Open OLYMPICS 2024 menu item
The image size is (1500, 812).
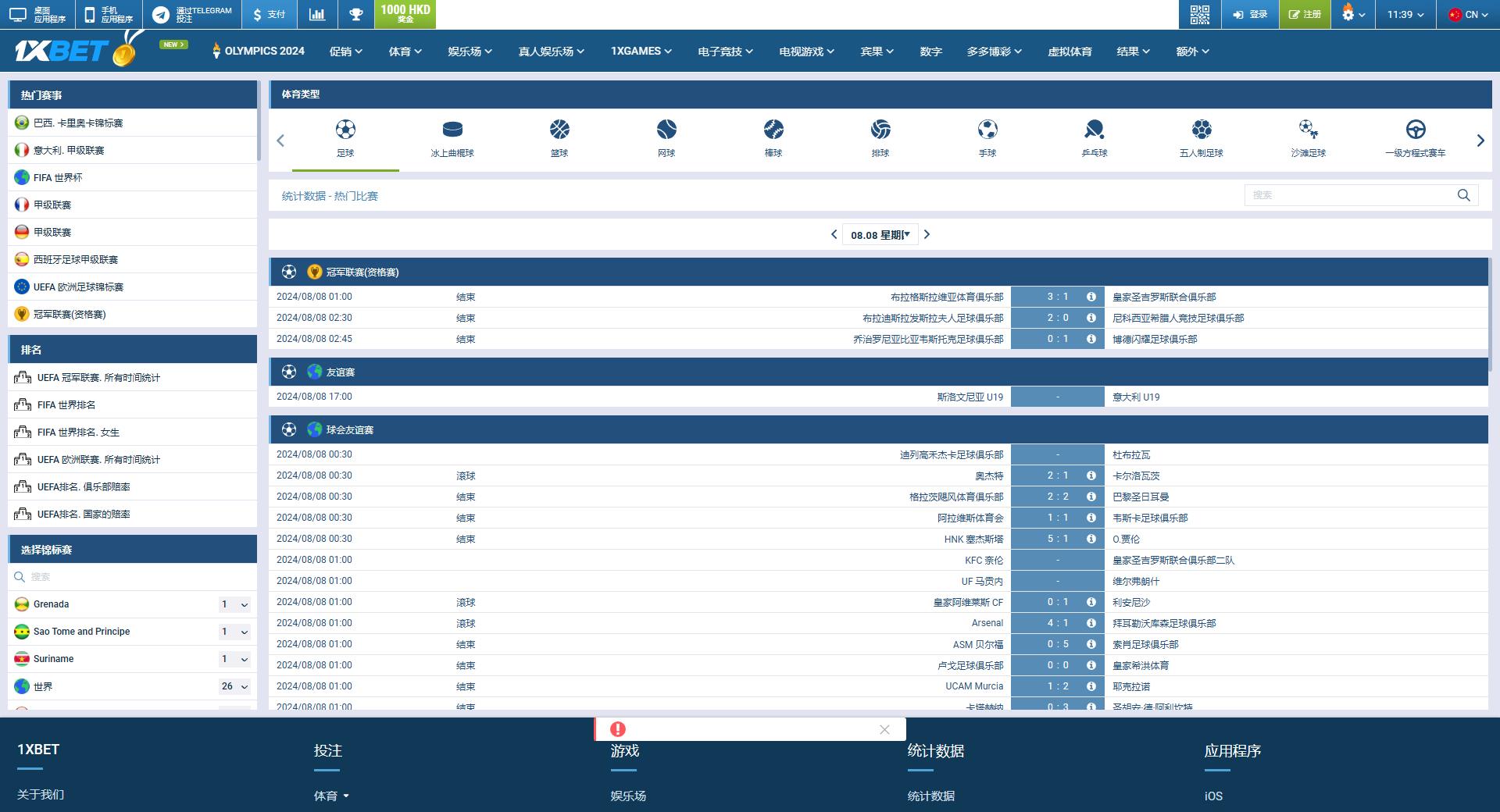coord(259,52)
